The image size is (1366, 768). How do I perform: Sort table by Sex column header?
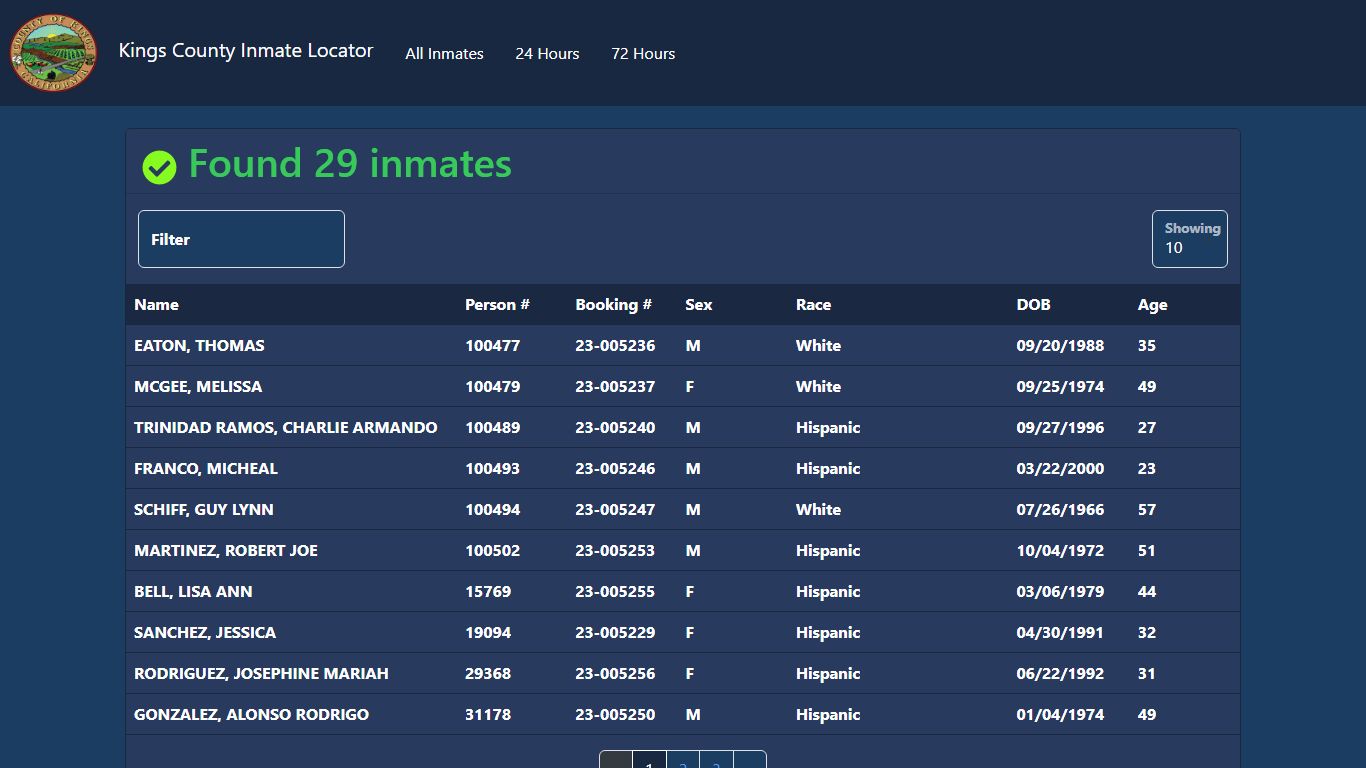699,305
